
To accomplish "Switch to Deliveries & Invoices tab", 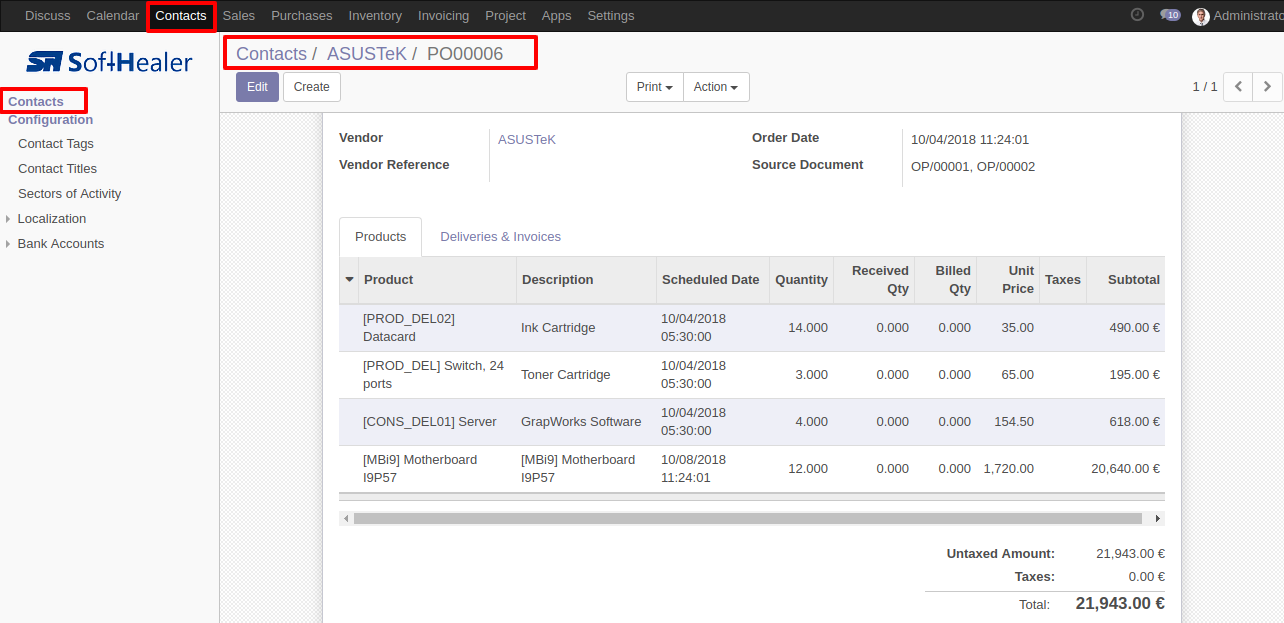I will (x=501, y=237).
